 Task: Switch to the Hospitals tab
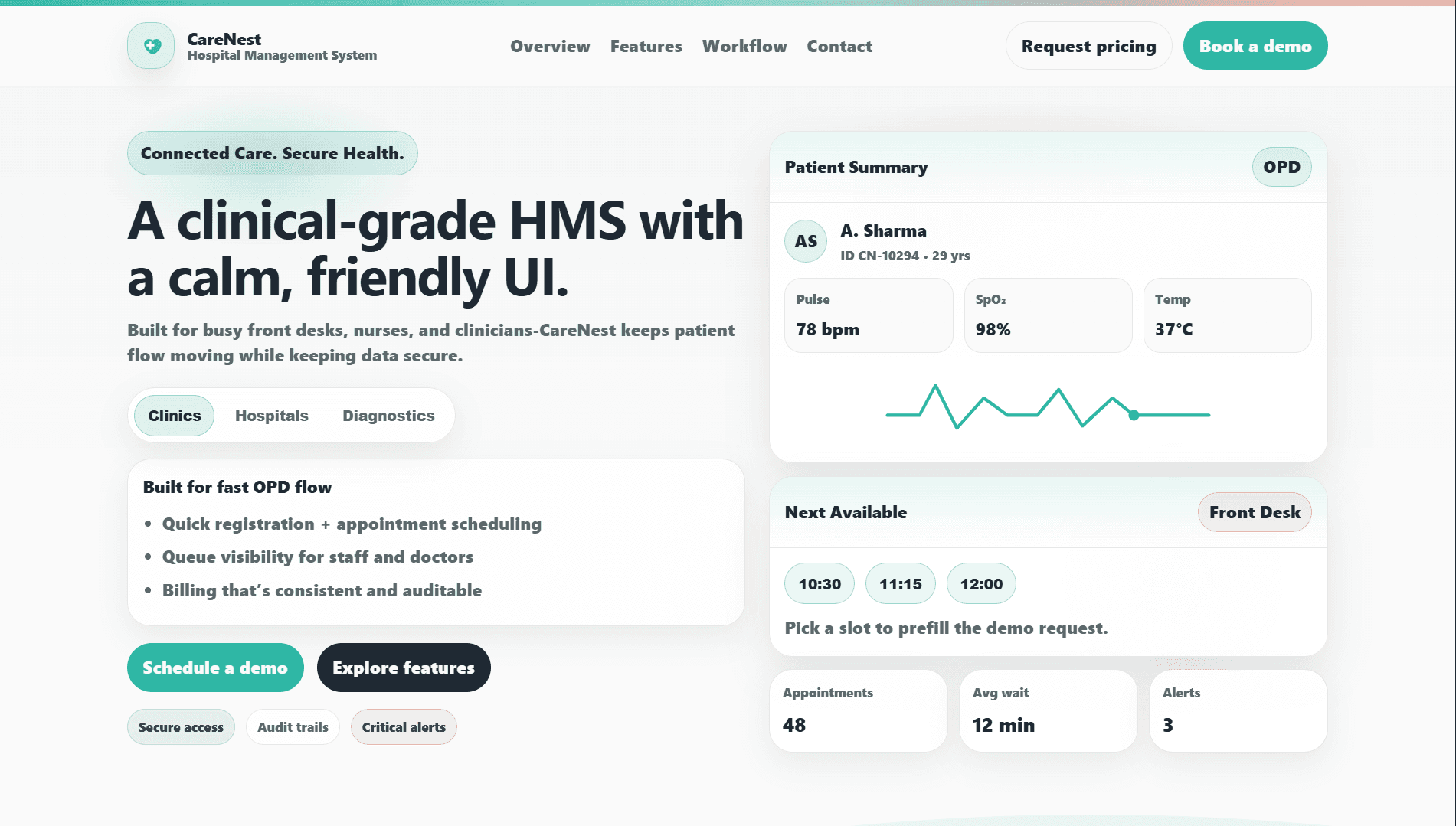point(271,416)
